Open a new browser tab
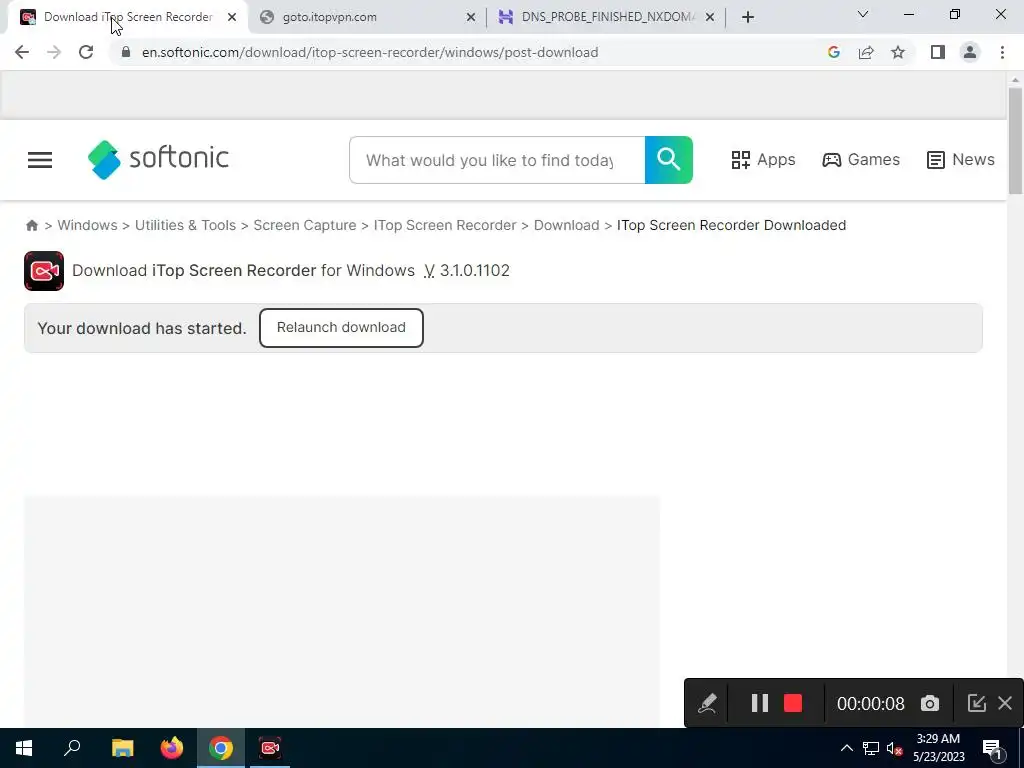 tap(748, 18)
